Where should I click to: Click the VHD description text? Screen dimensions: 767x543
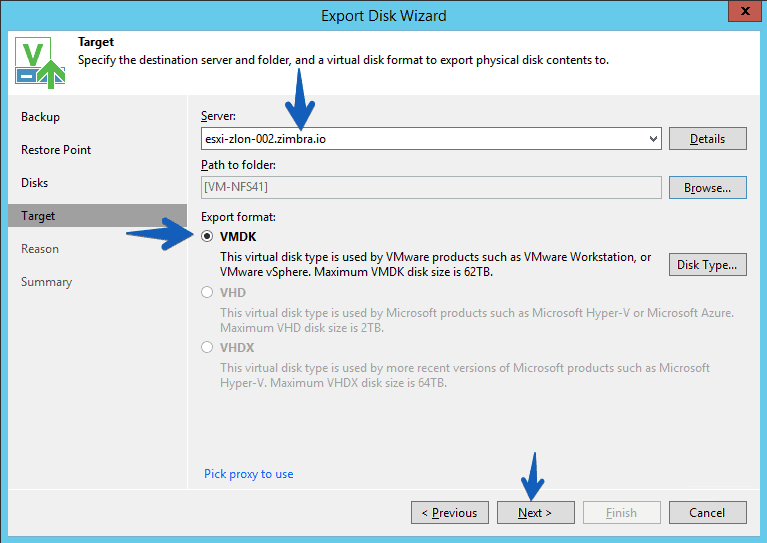pyautogui.click(x=477, y=320)
